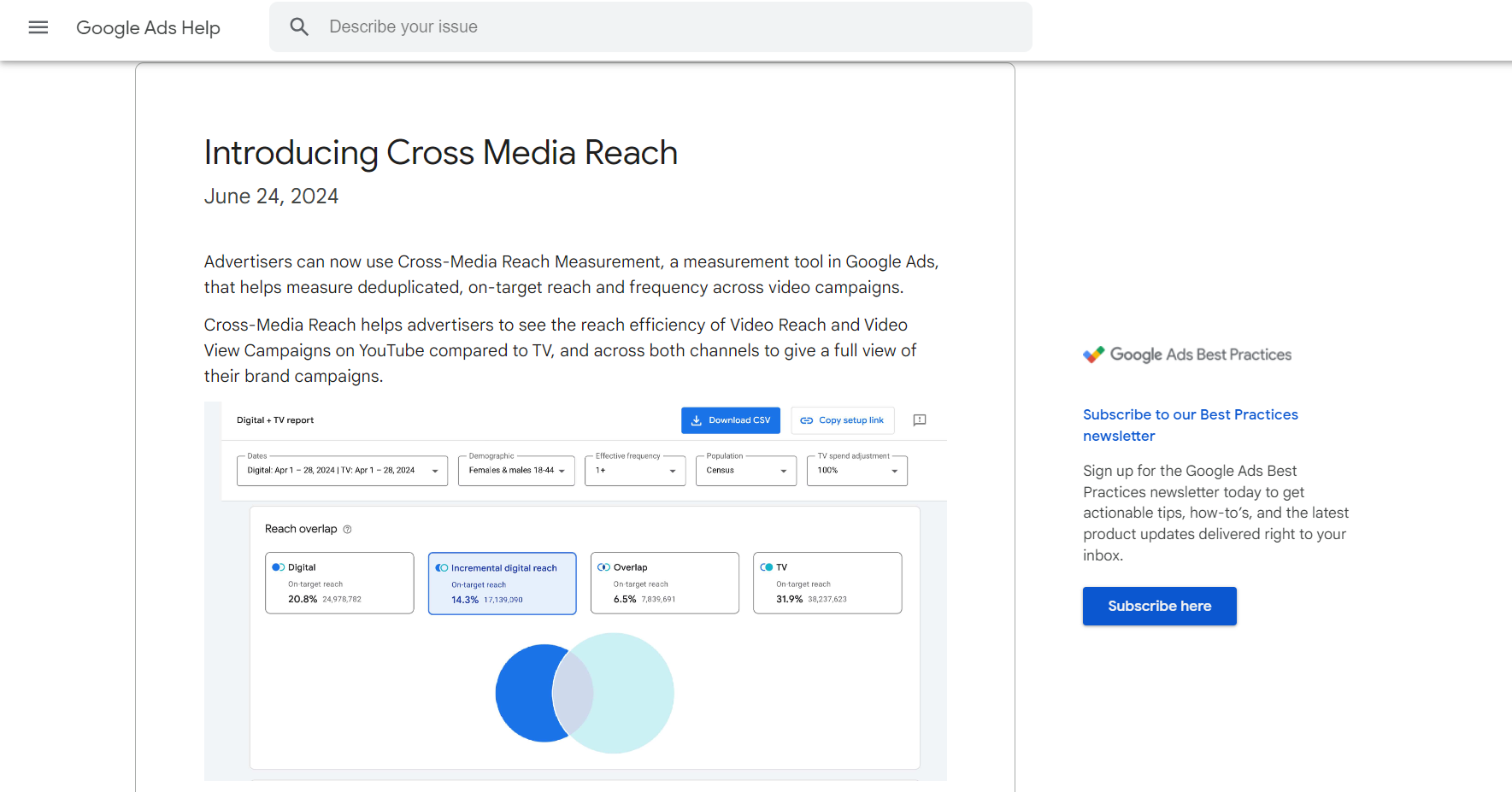Screen dimensions: 1512x792
Task: Click the Google Ads Best Practices logo
Action: point(1187,355)
